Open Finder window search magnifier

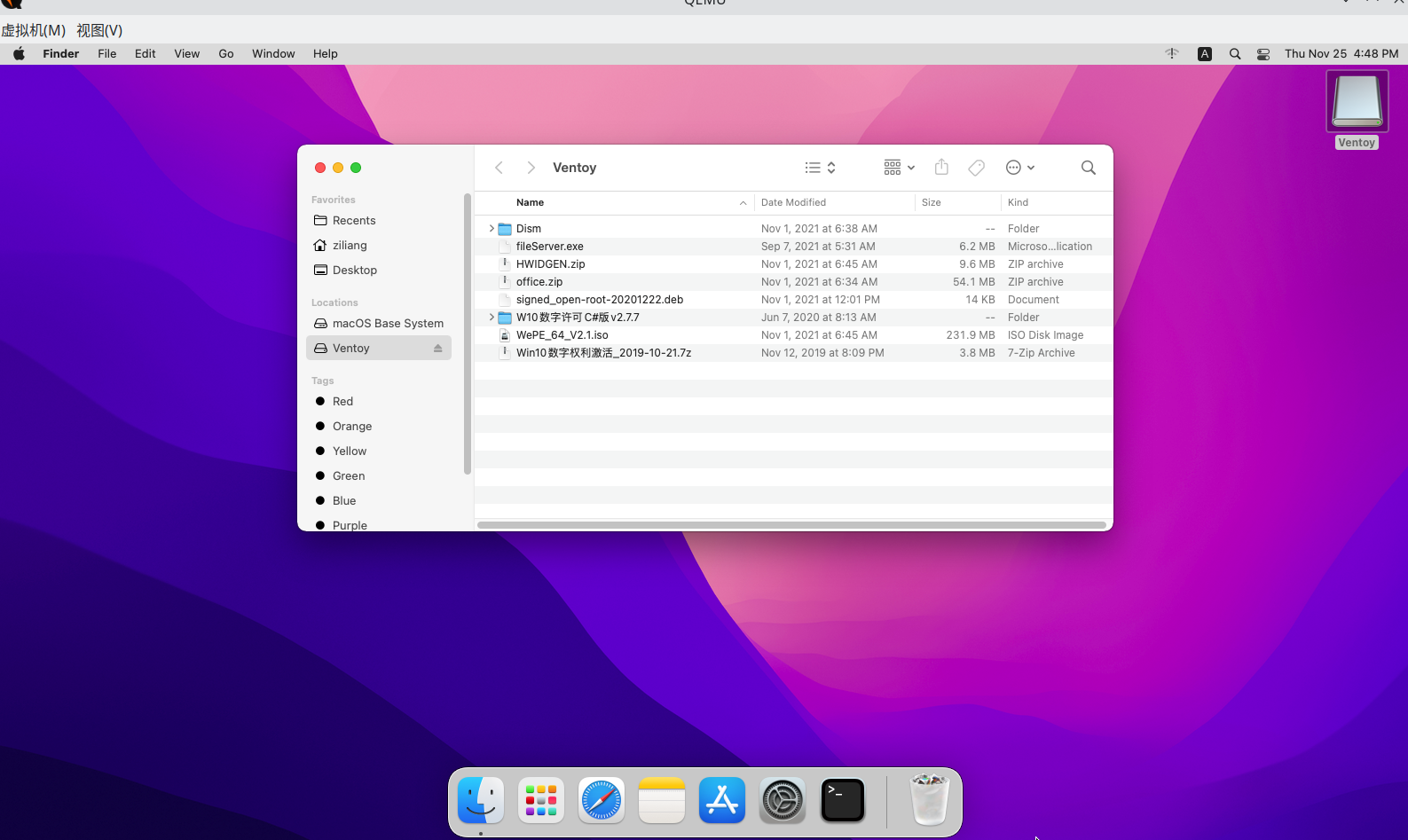pos(1088,168)
